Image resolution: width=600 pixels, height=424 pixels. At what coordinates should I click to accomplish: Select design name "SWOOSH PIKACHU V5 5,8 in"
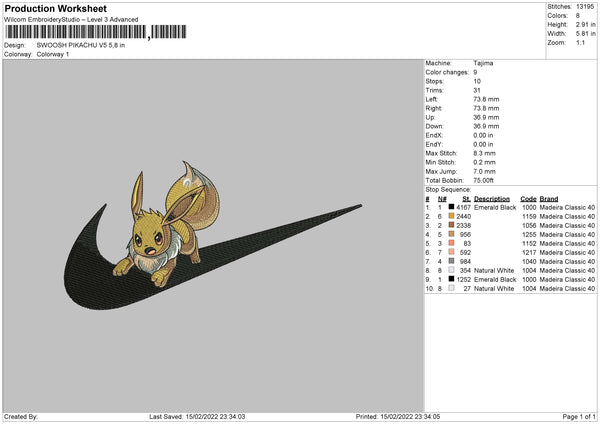[x=81, y=45]
